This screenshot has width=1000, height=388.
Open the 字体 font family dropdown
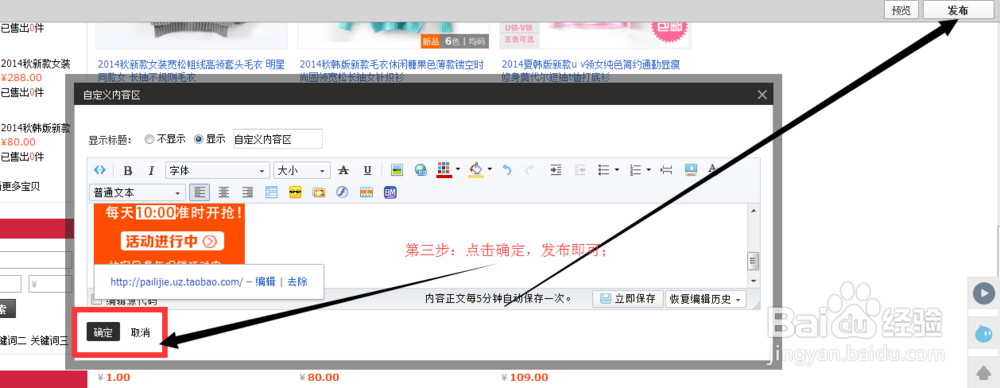(217, 170)
